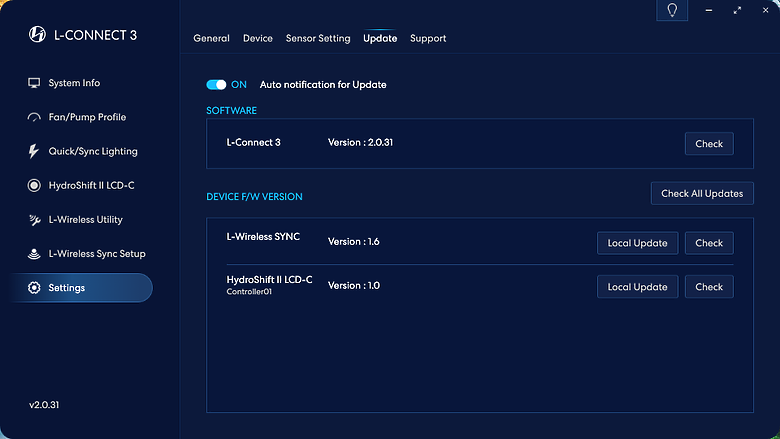
Task: Click Local Update for HydroShift II LCD-C
Action: [x=637, y=287]
